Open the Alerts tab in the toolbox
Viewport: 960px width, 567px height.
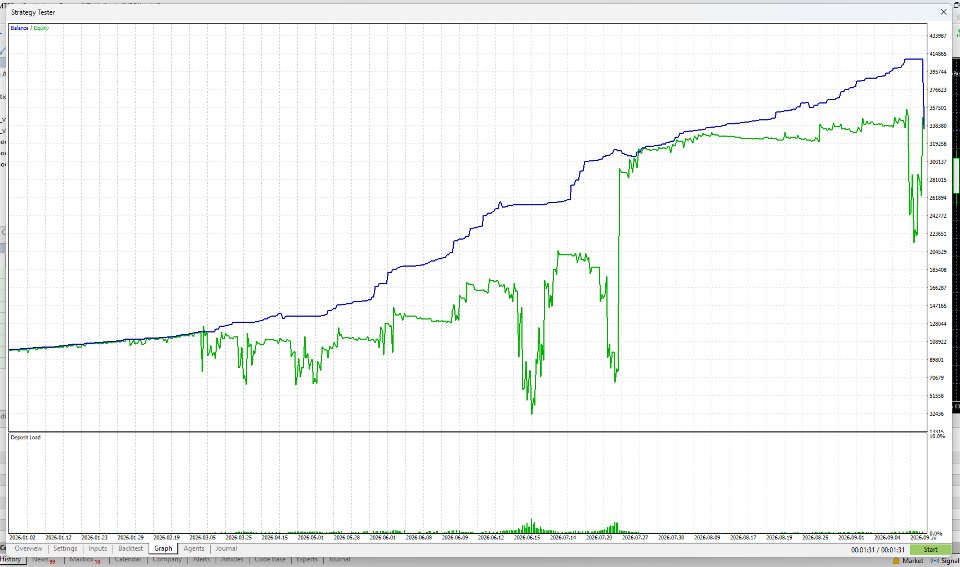(201, 560)
